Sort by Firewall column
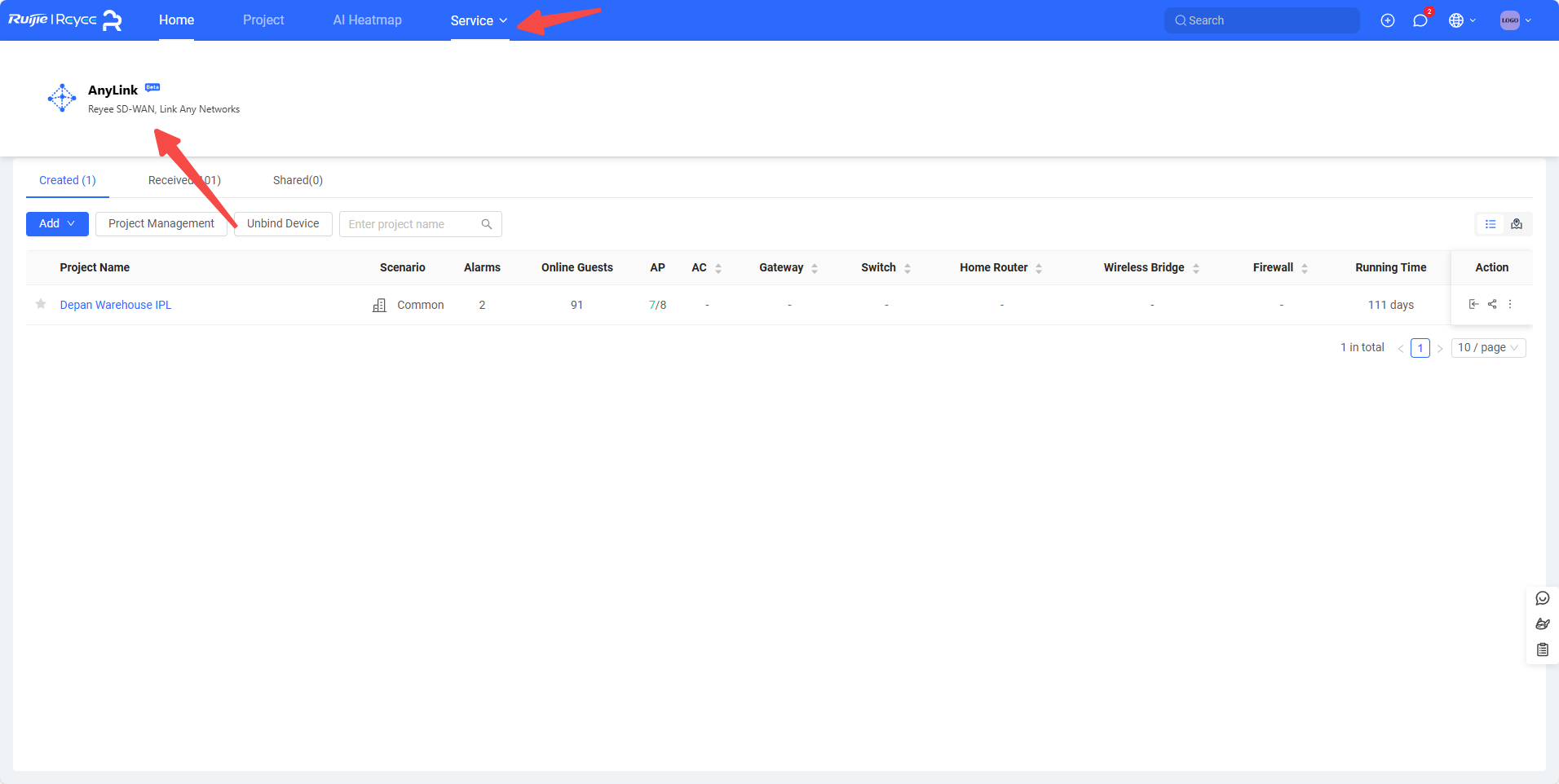The image size is (1559, 784). tap(1305, 268)
